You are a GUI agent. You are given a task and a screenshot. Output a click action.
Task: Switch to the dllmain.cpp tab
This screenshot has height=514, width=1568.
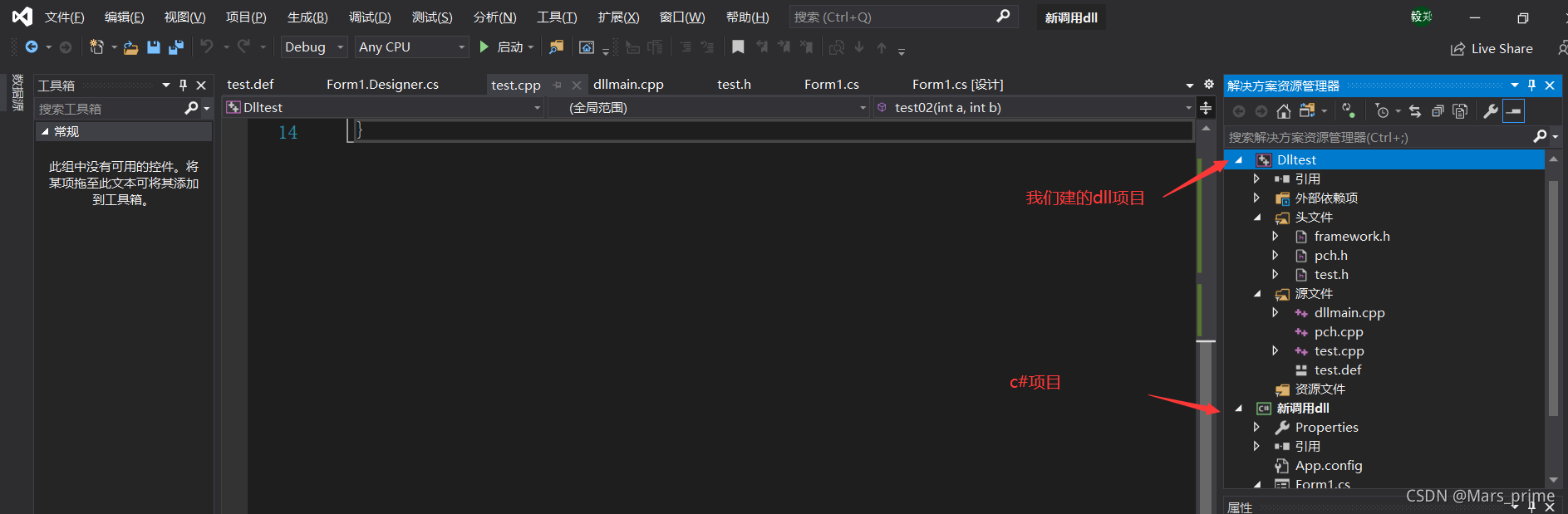tap(628, 85)
